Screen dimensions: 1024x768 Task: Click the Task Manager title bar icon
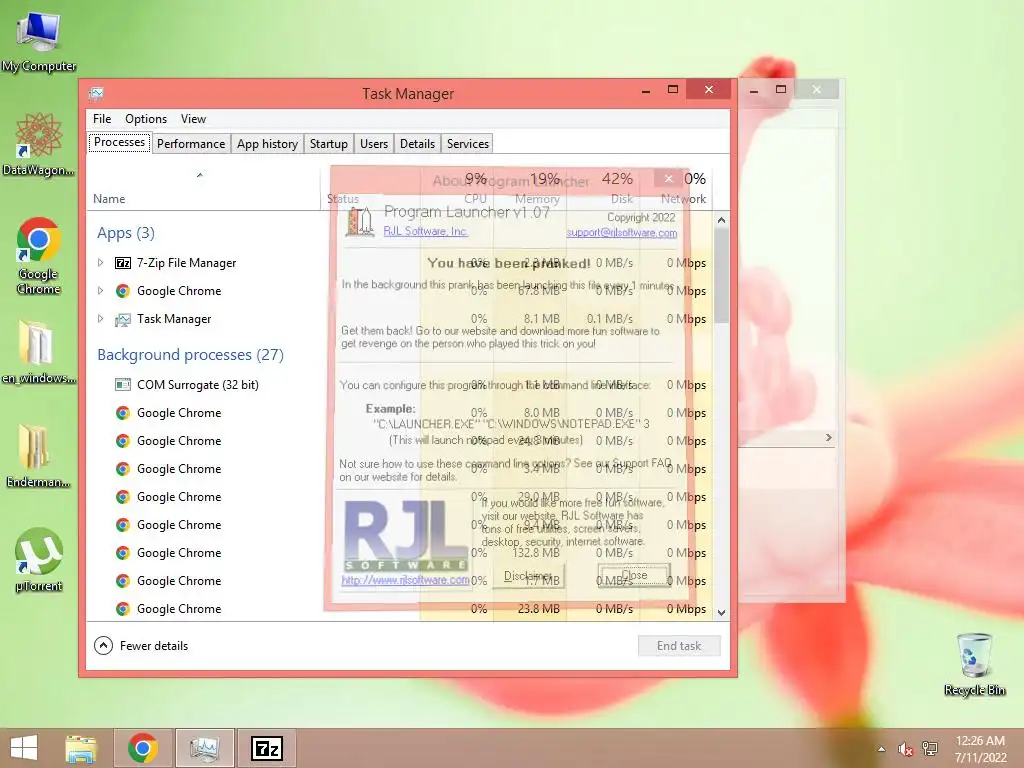point(97,93)
